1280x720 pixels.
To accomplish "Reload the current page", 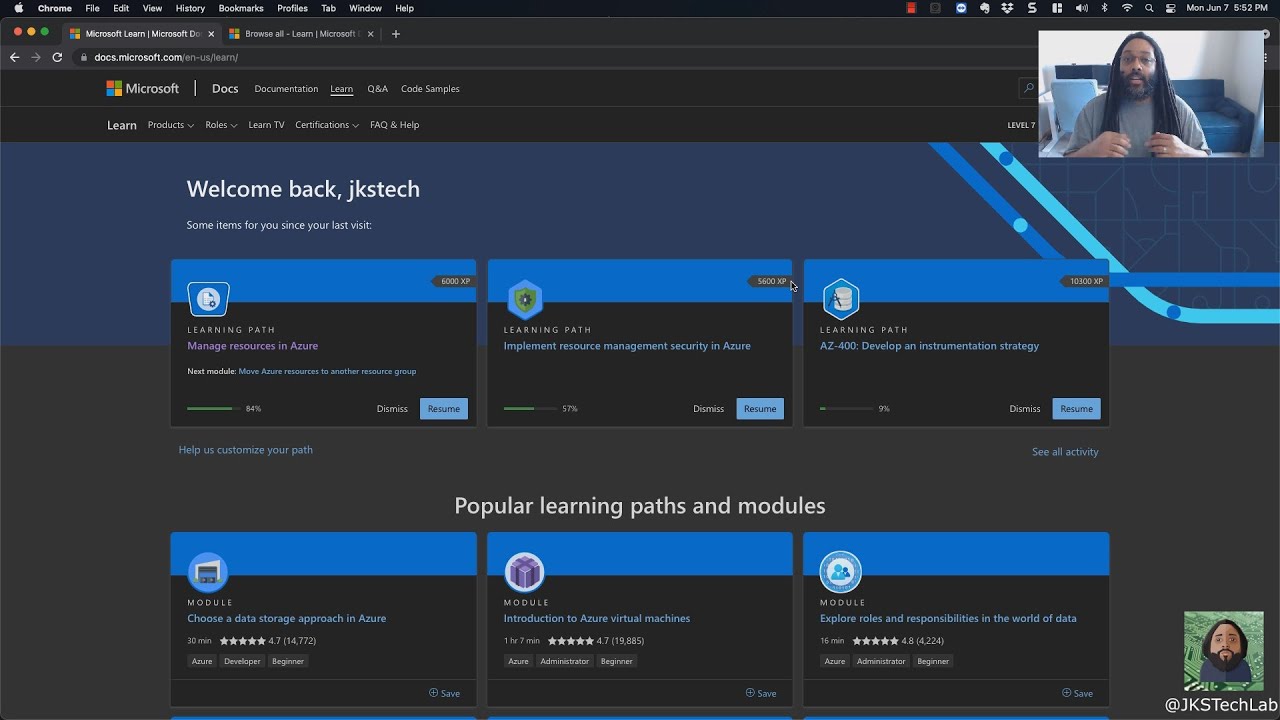I will tap(57, 58).
